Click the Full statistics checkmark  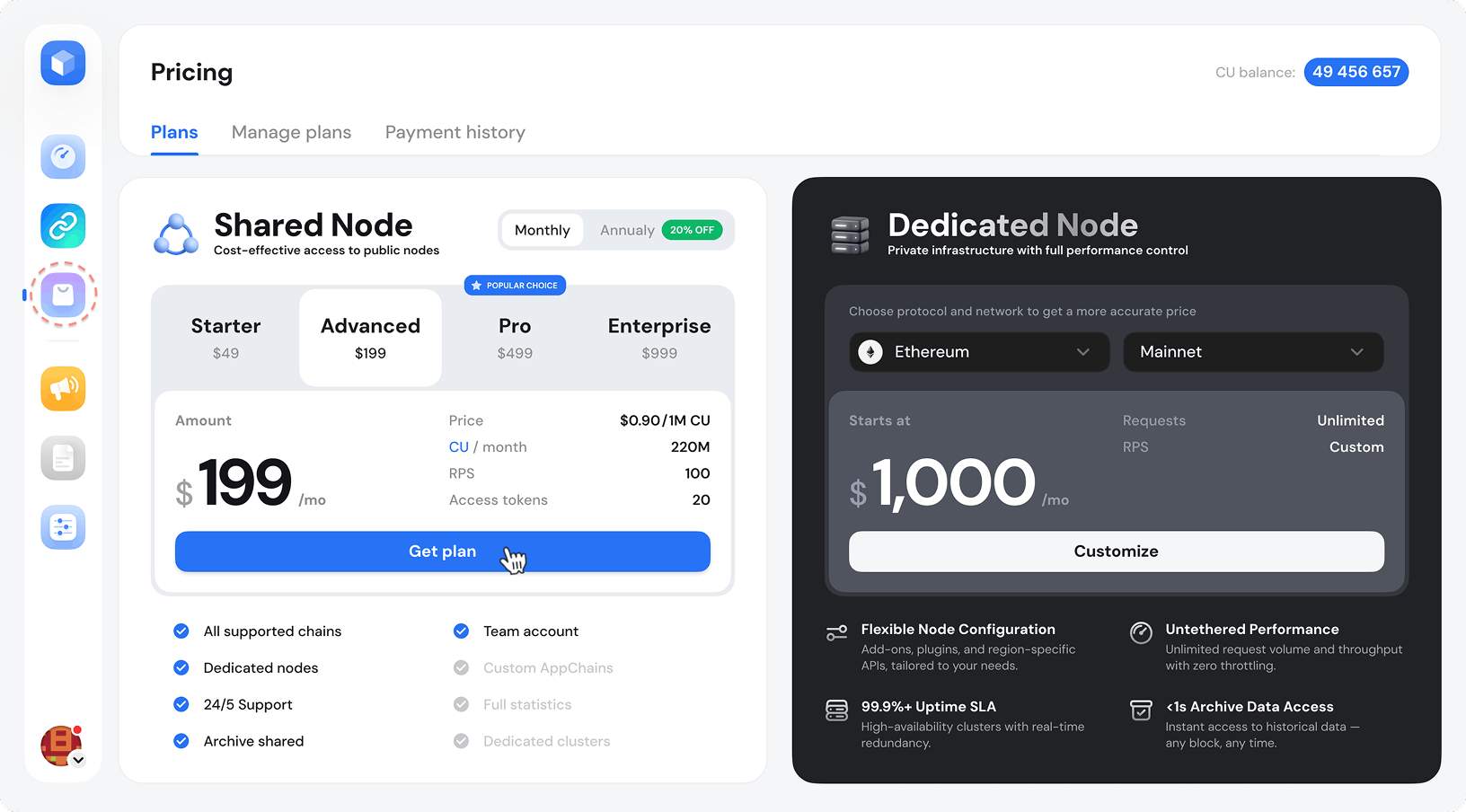pyautogui.click(x=461, y=705)
